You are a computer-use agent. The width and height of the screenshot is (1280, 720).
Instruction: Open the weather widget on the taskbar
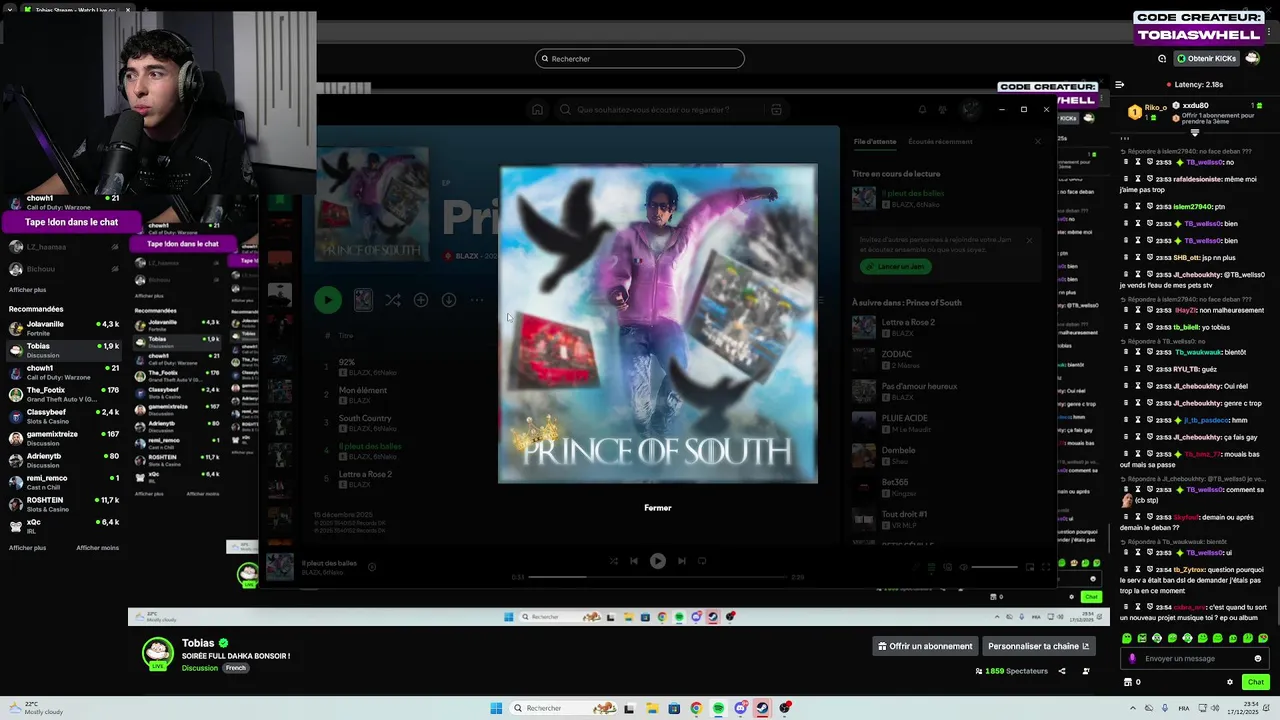(x=35, y=708)
